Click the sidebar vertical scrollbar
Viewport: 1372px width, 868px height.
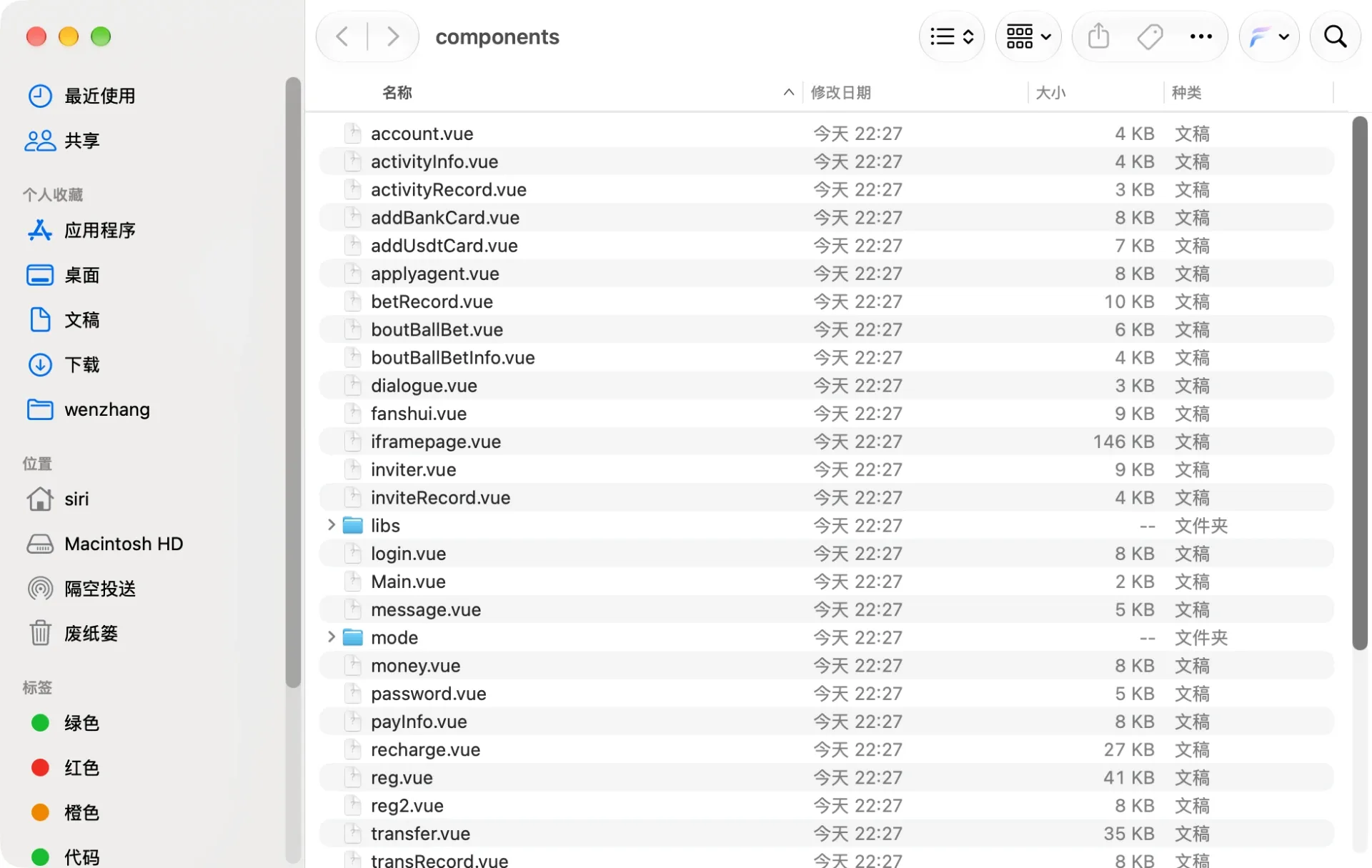(x=293, y=382)
